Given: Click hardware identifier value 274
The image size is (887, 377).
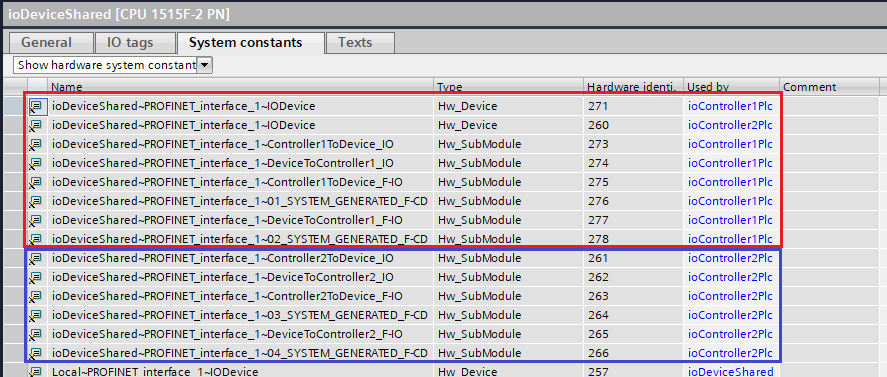Looking at the screenshot, I should click(x=598, y=163).
